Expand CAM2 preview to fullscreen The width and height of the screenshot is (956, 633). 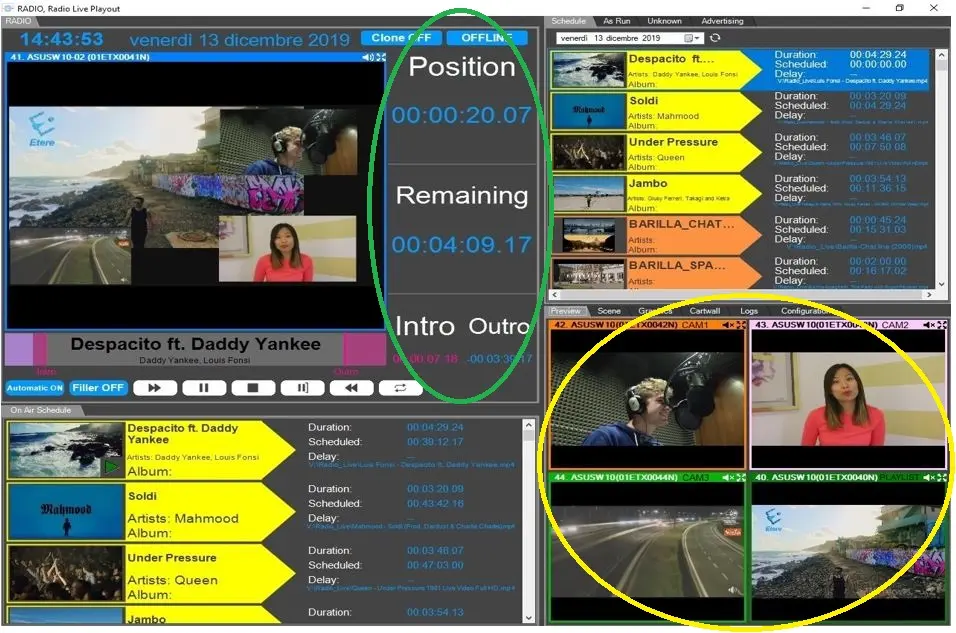pyautogui.click(x=941, y=325)
